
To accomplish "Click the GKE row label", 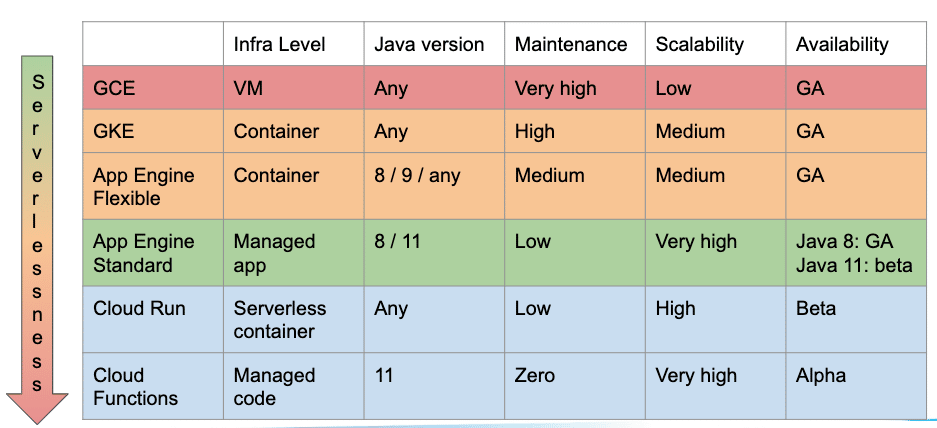I will [114, 131].
